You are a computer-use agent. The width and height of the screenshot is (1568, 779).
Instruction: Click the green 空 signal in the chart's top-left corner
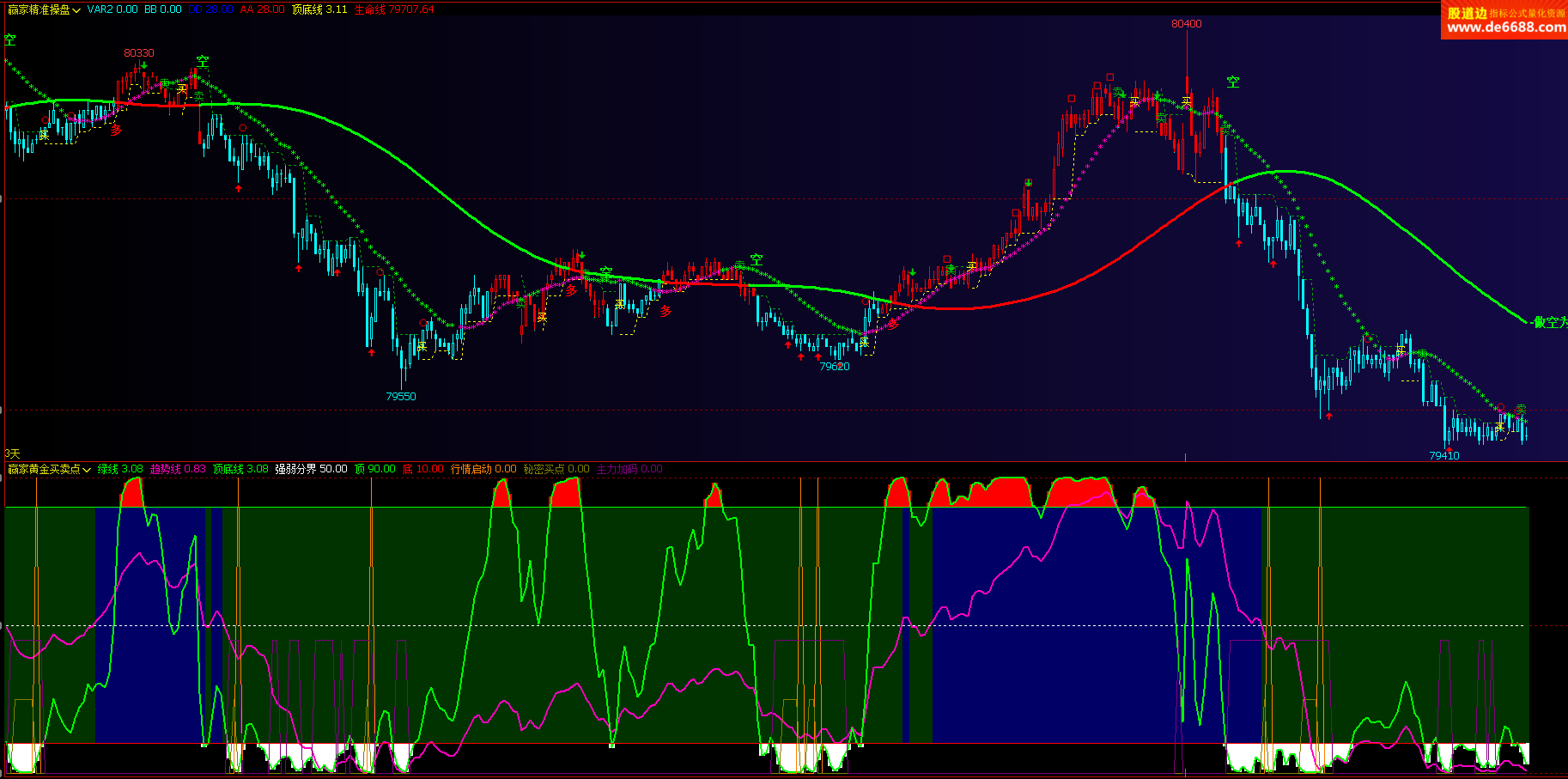(x=10, y=40)
